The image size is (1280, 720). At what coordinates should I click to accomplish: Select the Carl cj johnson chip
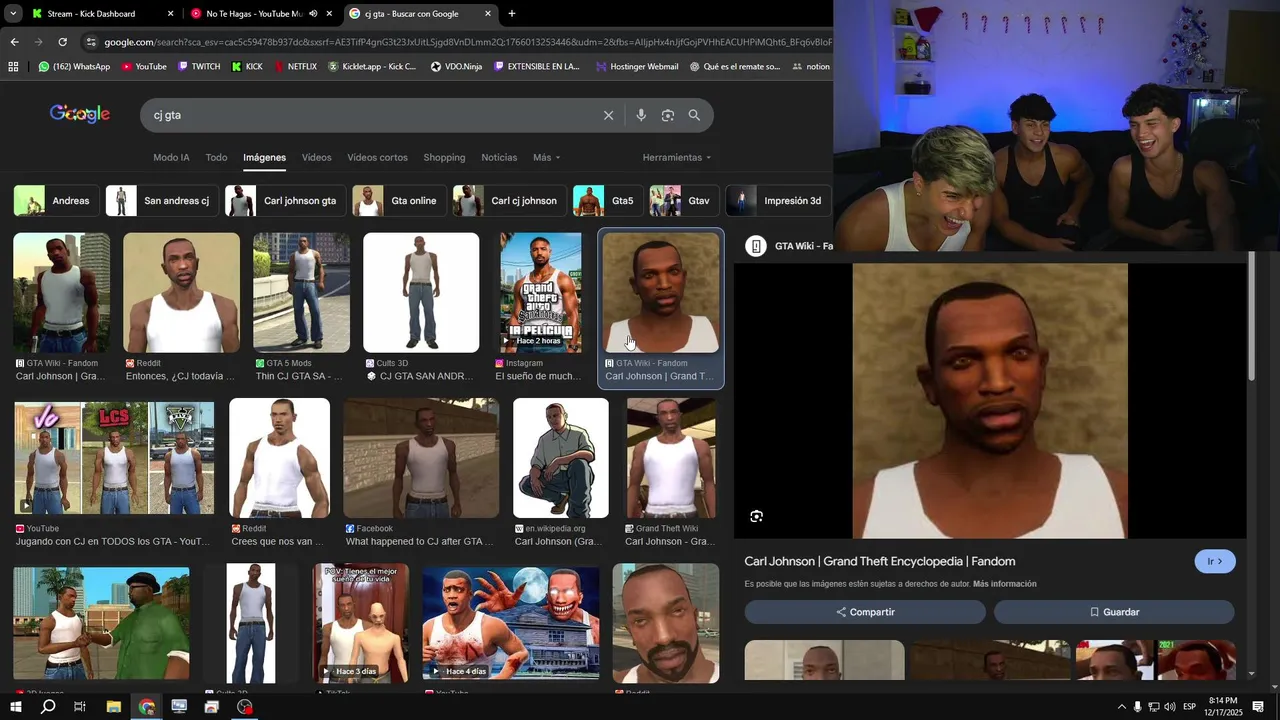(509, 201)
